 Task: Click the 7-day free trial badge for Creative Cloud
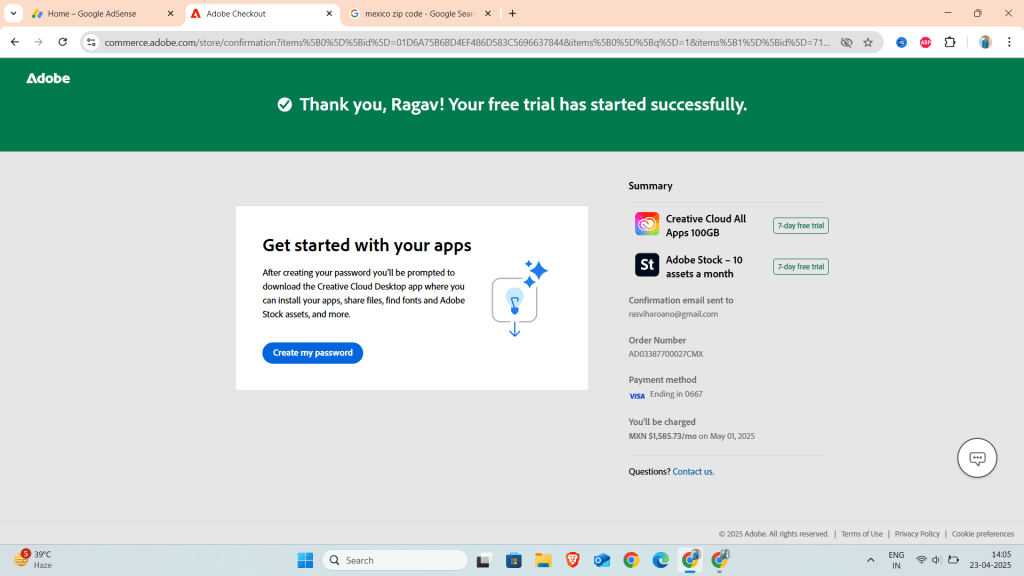pos(801,225)
